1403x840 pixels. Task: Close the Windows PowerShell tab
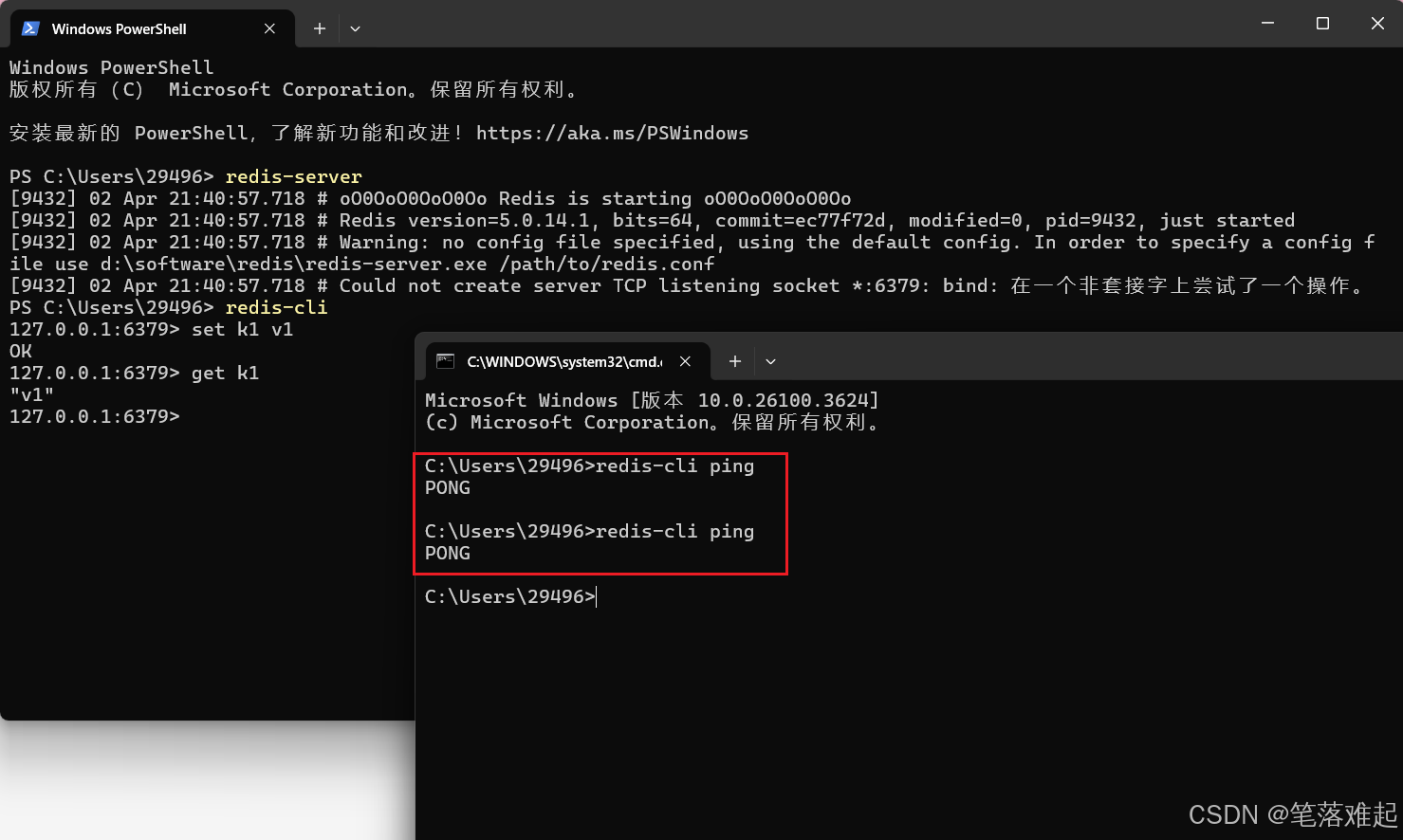click(x=269, y=28)
